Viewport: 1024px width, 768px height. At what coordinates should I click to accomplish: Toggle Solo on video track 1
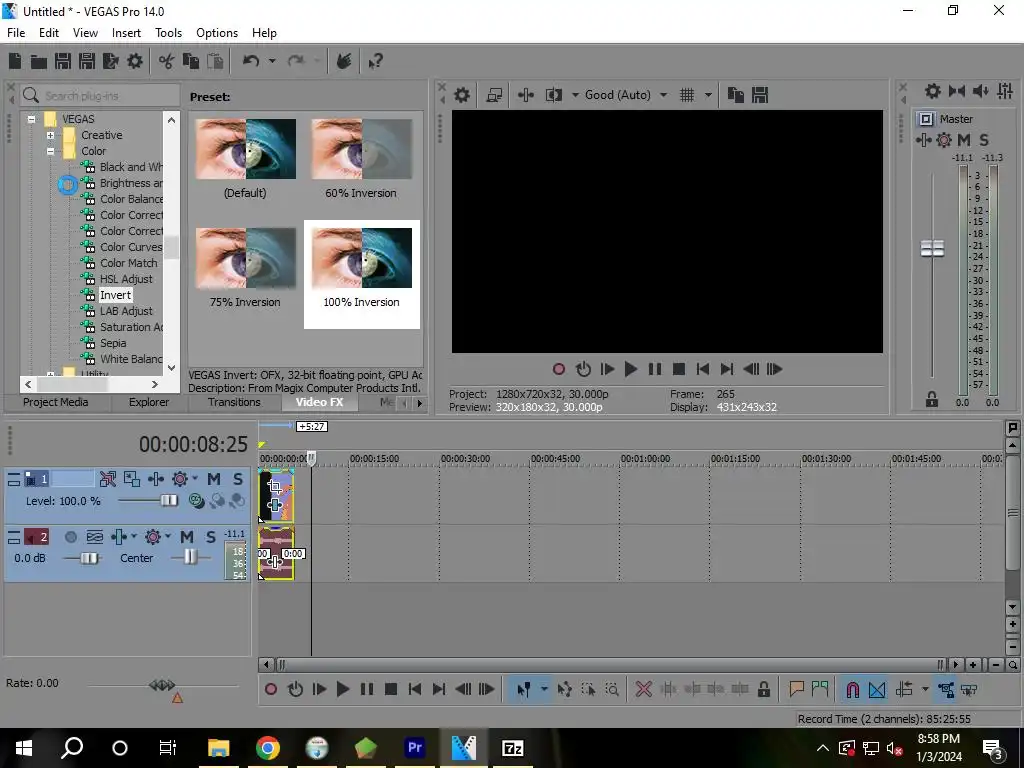tap(238, 479)
